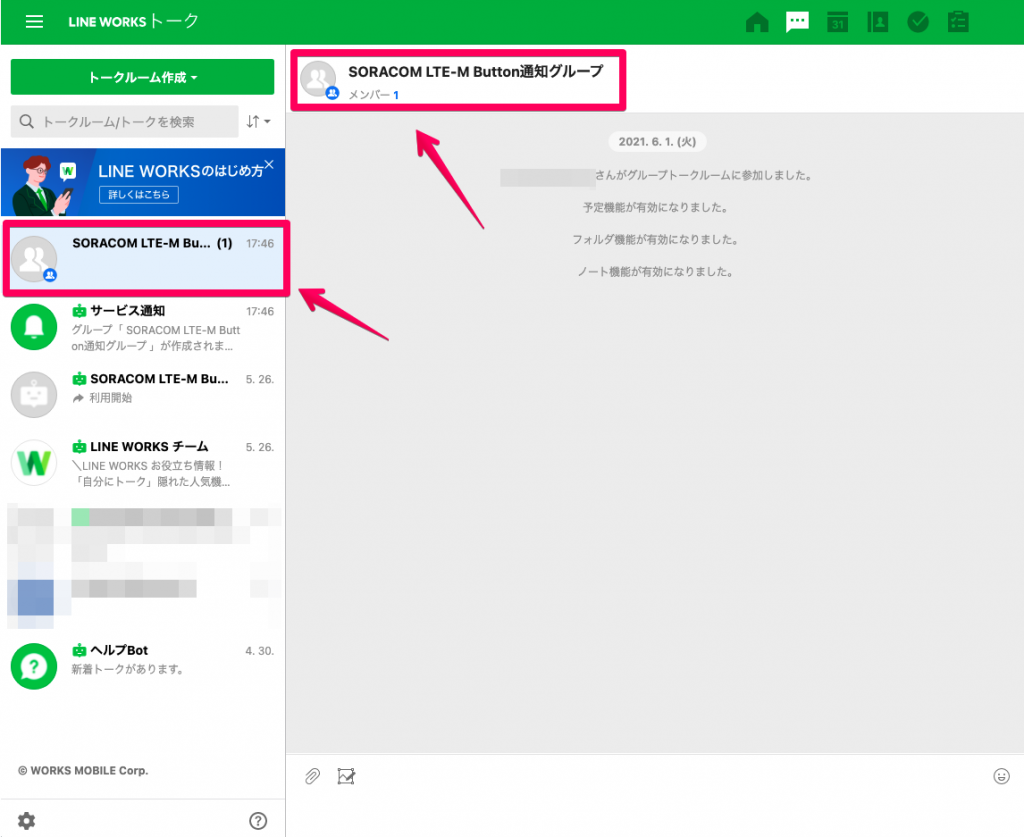This screenshot has width=1024, height=837.
Task: Open the LINE WORKS チーム talk room
Action: coord(143,463)
